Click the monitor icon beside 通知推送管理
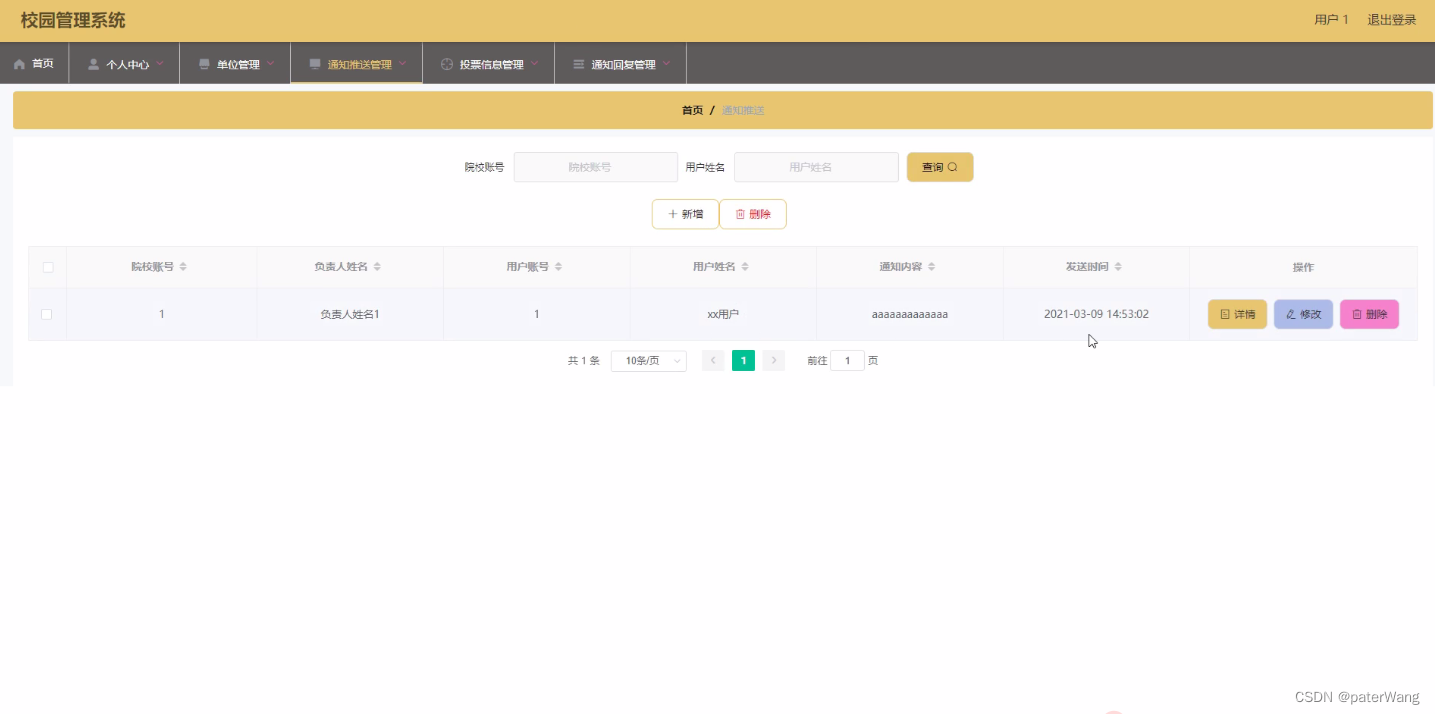 coord(315,64)
